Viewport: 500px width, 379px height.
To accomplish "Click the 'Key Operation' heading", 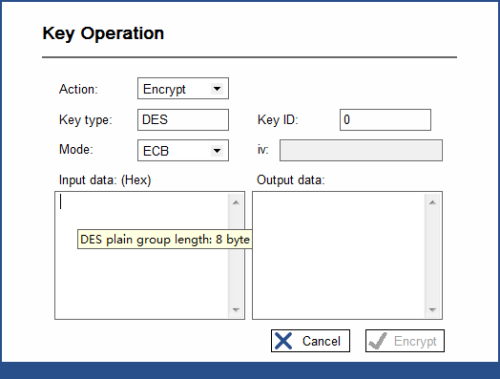I will click(x=103, y=34).
